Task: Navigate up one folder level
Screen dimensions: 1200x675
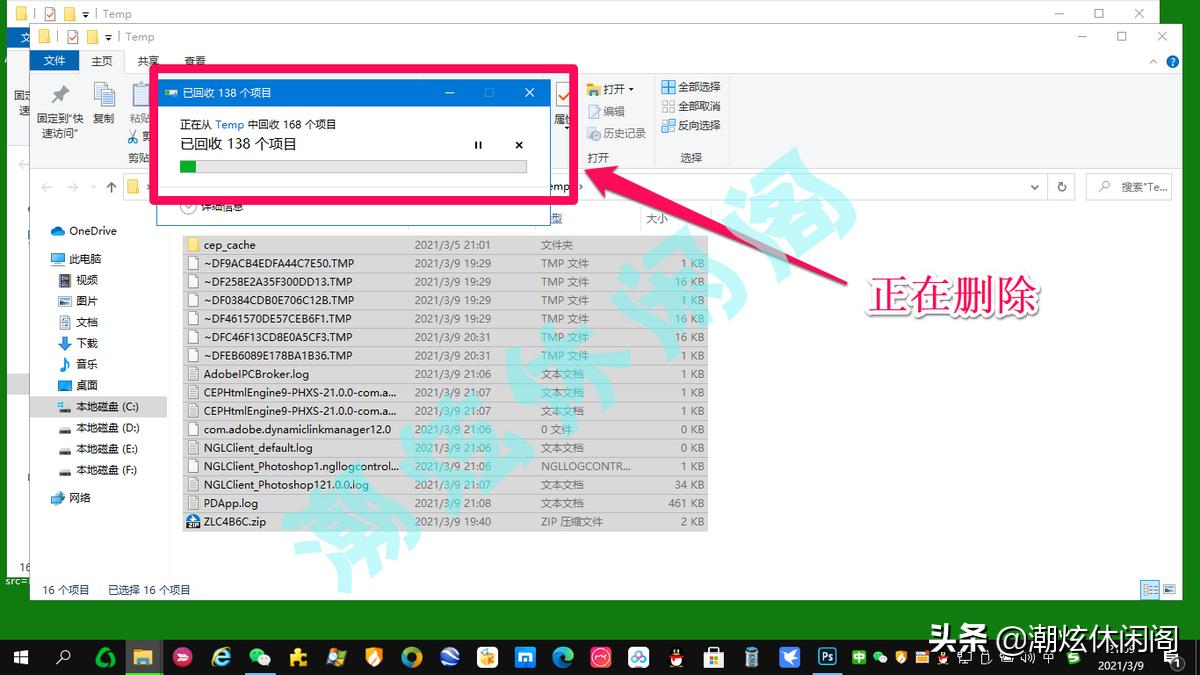Action: [110, 186]
